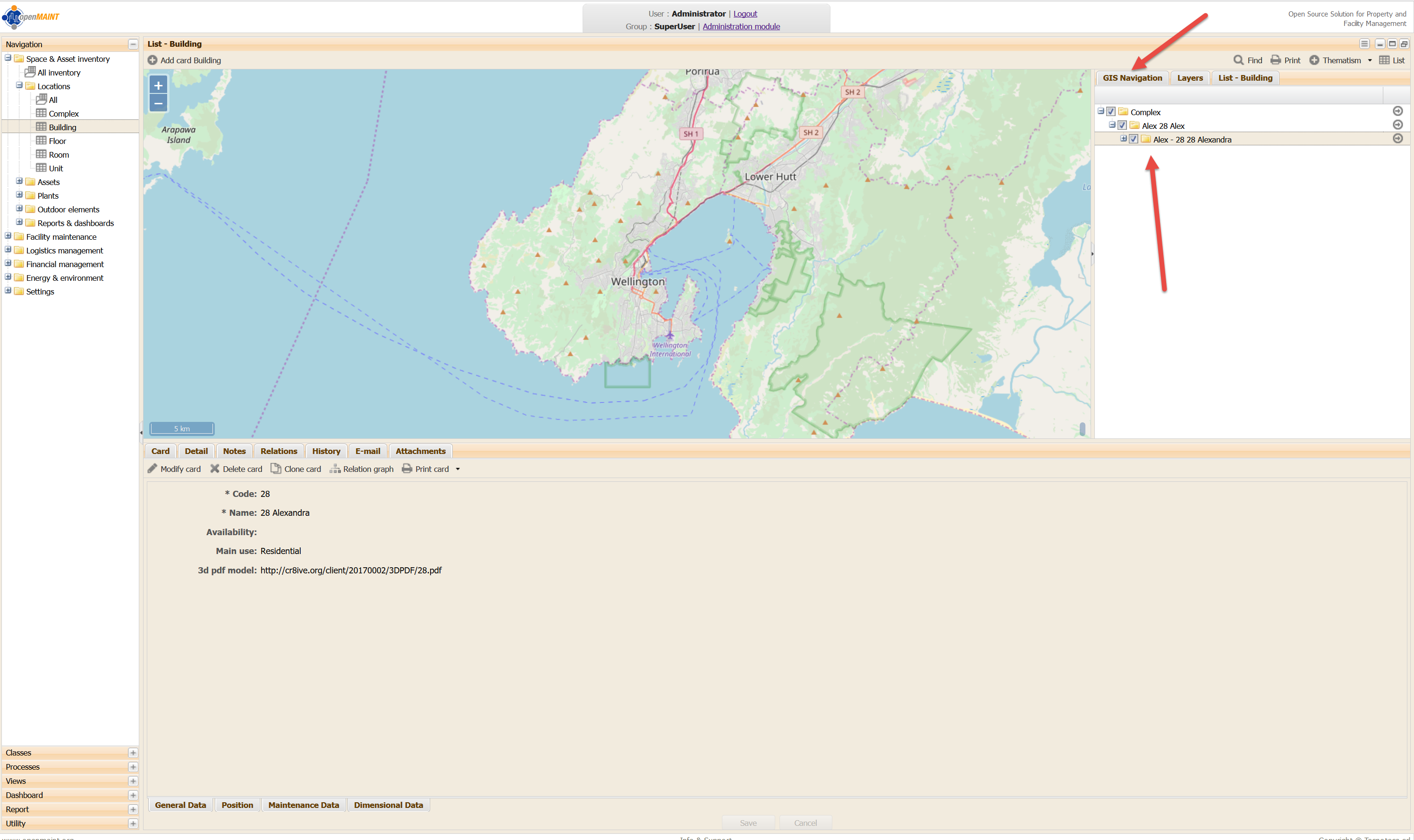Expand the Classes accordion panel
The width and height of the screenshot is (1414, 840).
click(133, 753)
